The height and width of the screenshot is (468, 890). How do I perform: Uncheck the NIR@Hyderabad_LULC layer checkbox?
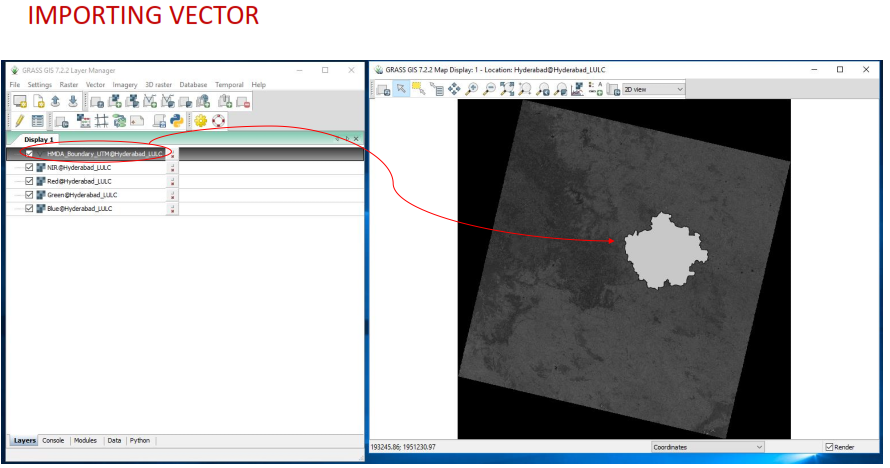point(29,168)
